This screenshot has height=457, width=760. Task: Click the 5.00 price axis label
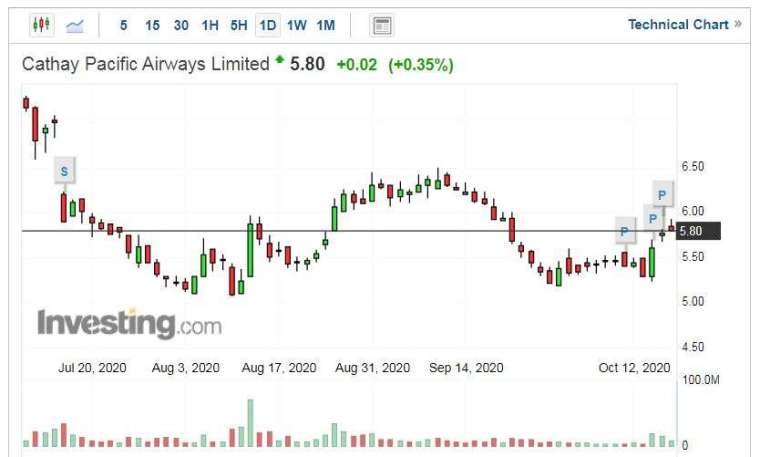(693, 301)
